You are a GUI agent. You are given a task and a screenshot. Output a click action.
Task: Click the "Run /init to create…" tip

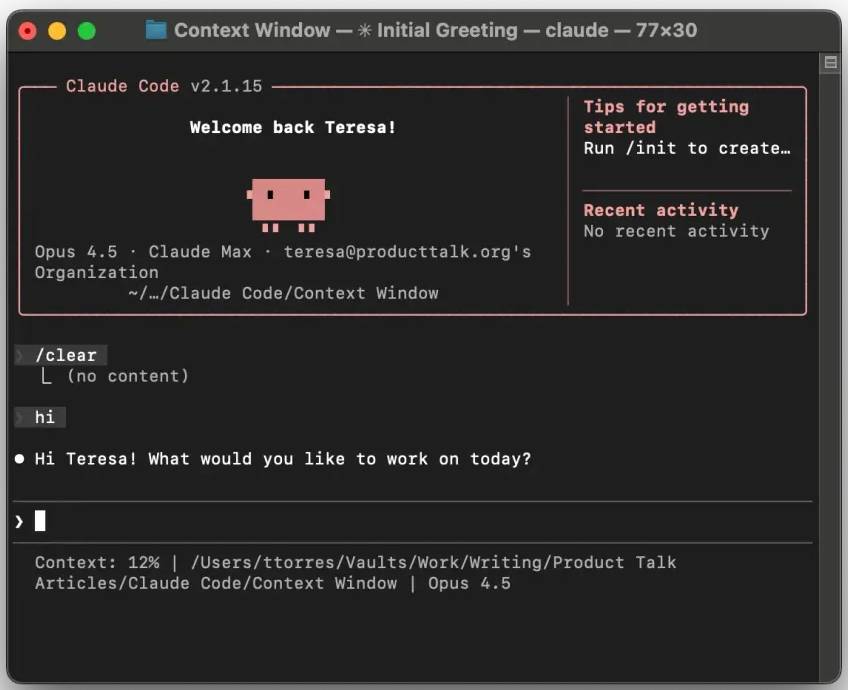pyautogui.click(x=687, y=148)
